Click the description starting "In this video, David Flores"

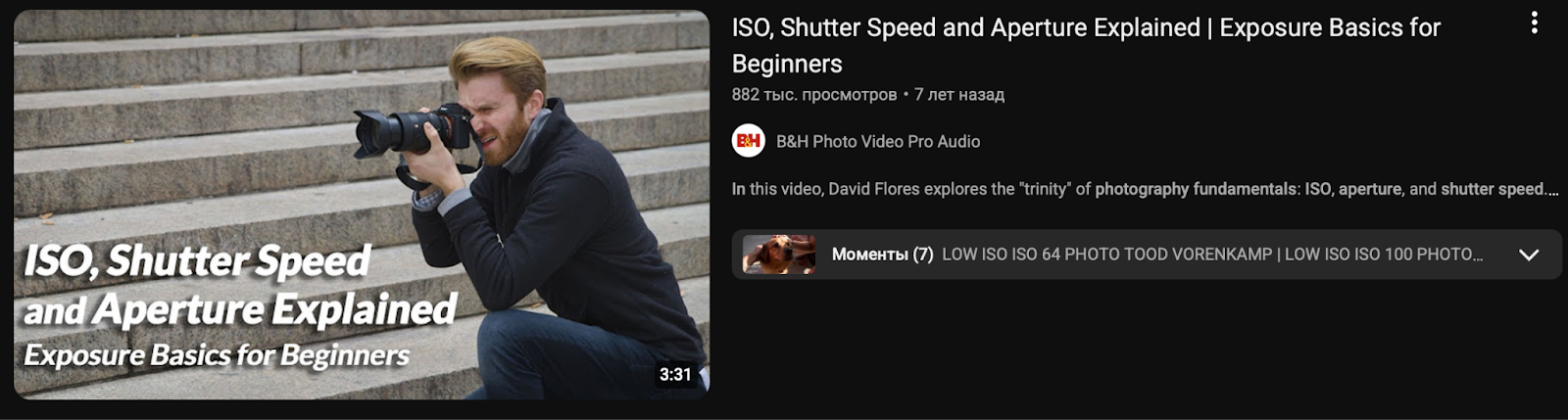click(1145, 189)
